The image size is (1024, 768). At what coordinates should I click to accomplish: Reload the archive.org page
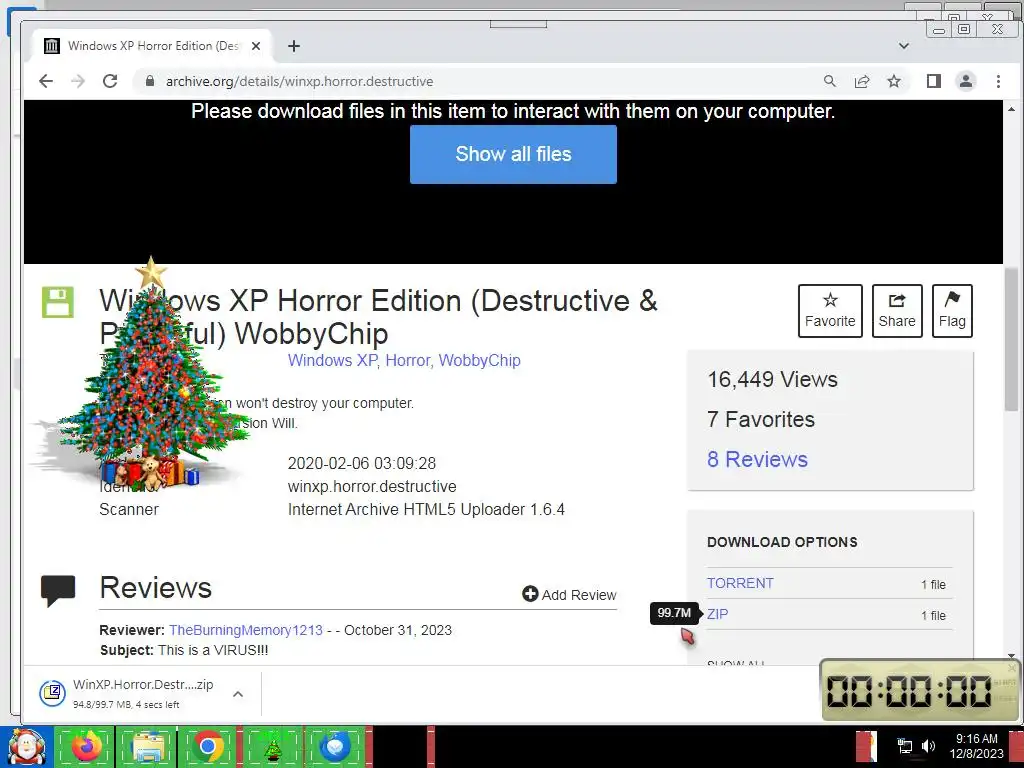(110, 81)
